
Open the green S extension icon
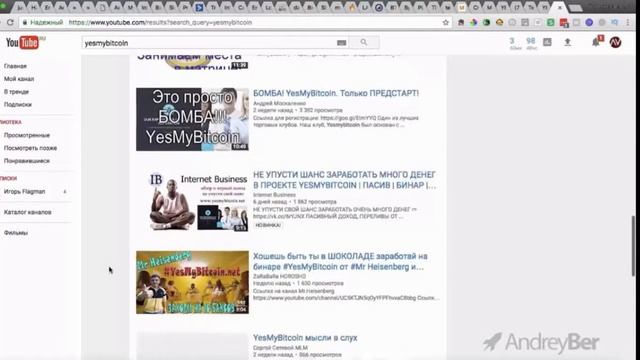[x=551, y=22]
